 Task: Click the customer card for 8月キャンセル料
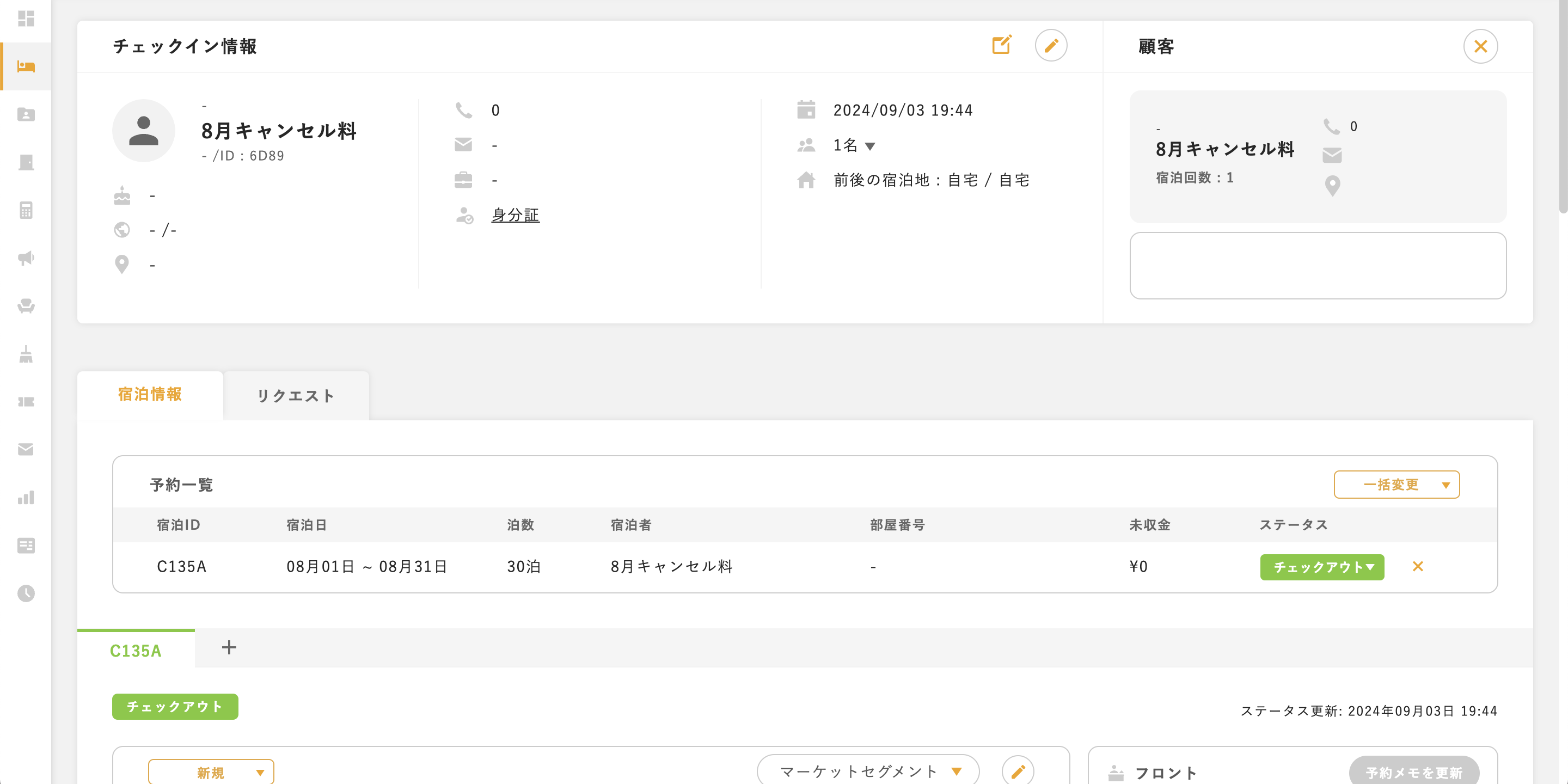[x=1318, y=157]
